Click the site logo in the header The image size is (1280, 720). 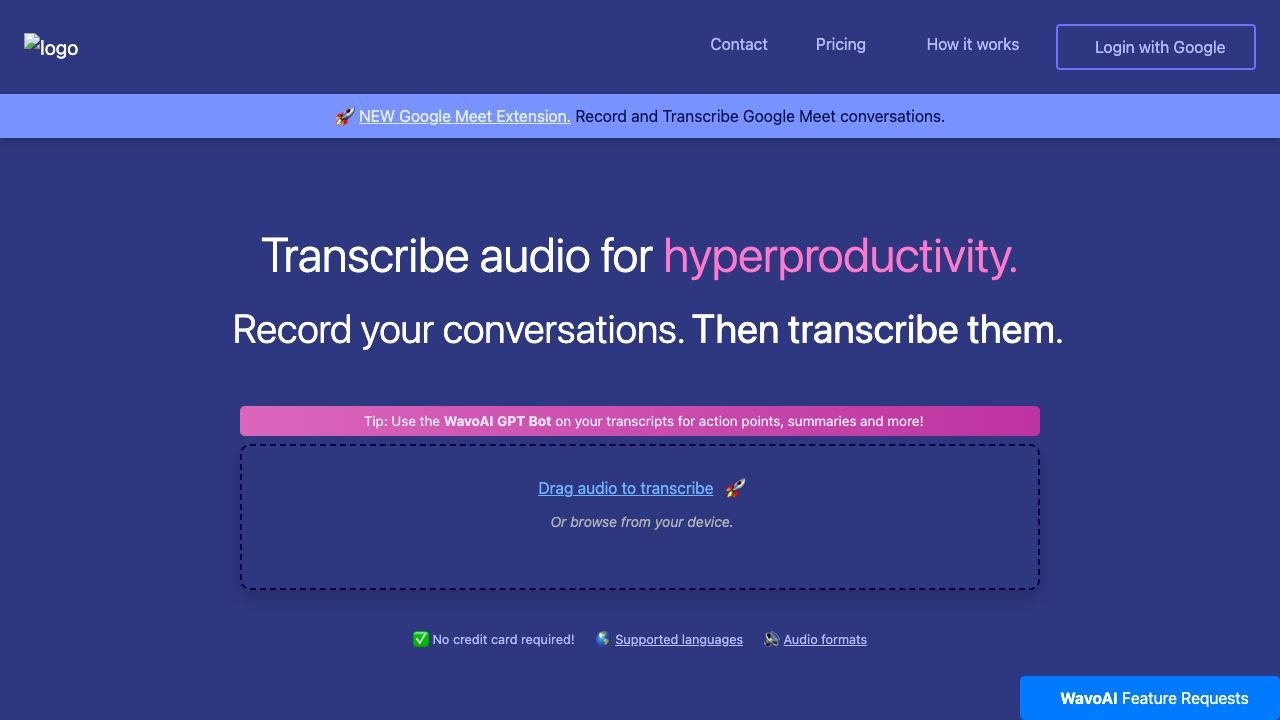tap(51, 47)
